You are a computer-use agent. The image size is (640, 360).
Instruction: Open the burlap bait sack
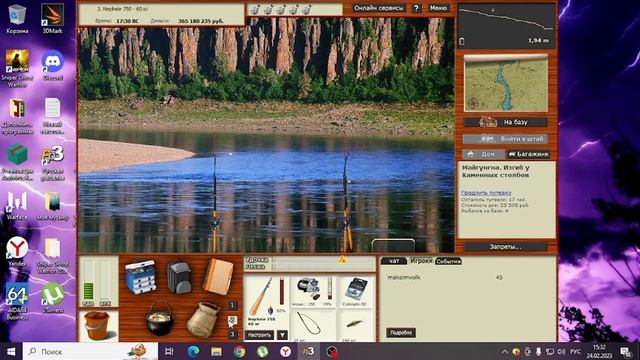pos(203,319)
